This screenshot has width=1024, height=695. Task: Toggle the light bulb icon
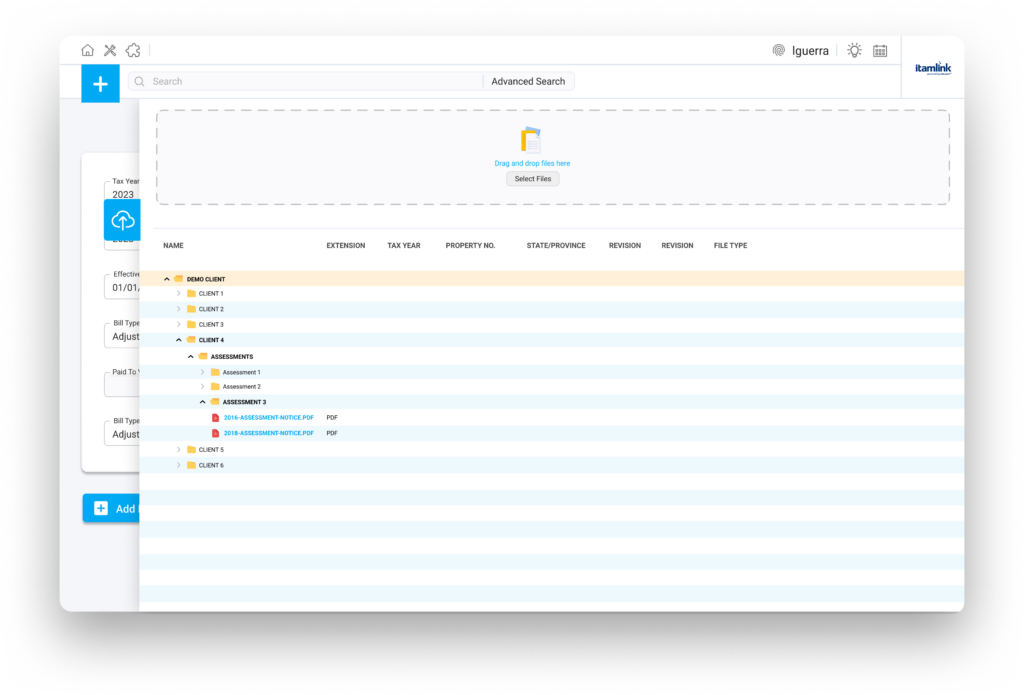point(854,51)
